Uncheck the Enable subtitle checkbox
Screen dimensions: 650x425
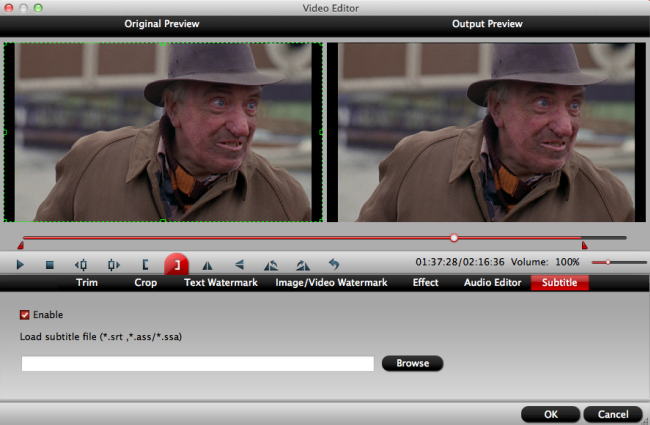click(x=24, y=315)
